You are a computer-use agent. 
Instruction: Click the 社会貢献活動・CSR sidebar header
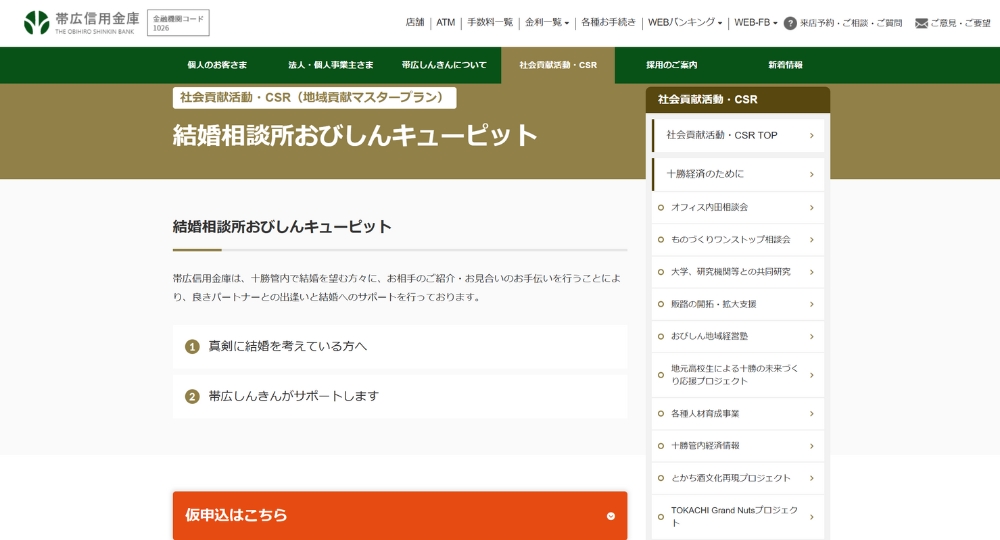738,99
